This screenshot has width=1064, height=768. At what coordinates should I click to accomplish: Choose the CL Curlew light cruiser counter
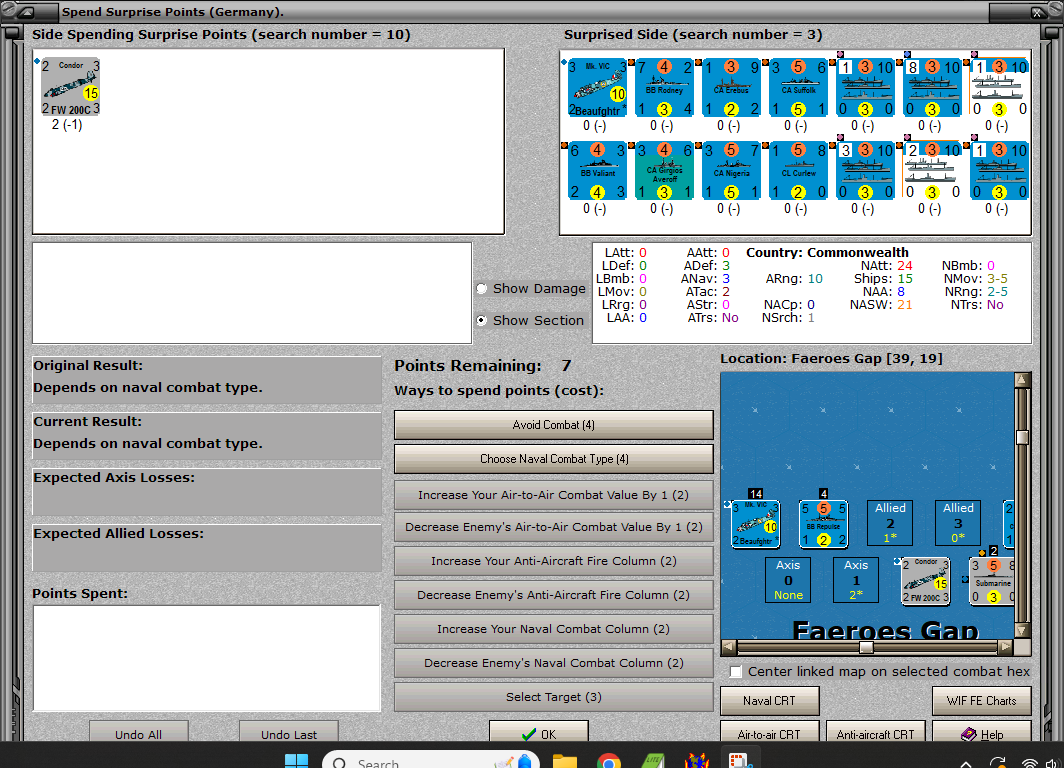point(799,170)
